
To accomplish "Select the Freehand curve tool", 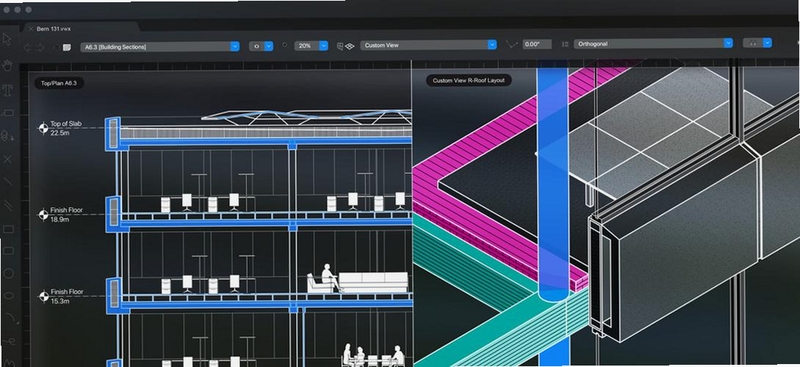I will pos(9,341).
